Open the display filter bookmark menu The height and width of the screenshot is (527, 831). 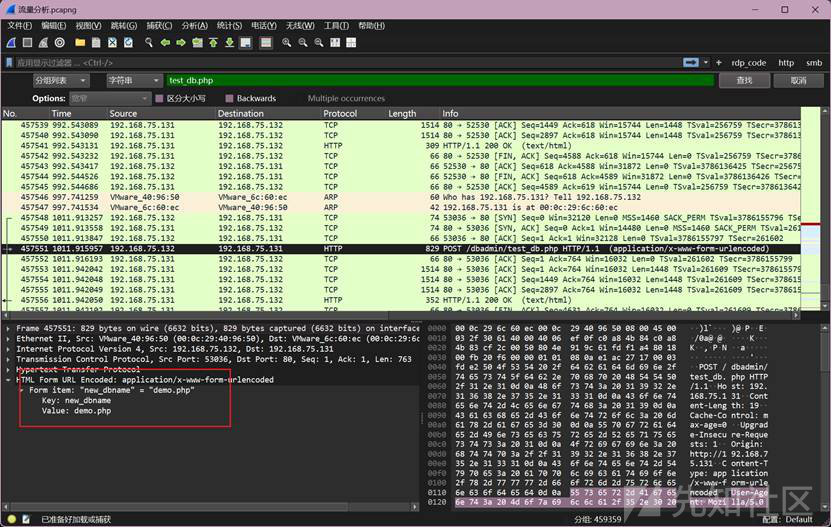9,63
